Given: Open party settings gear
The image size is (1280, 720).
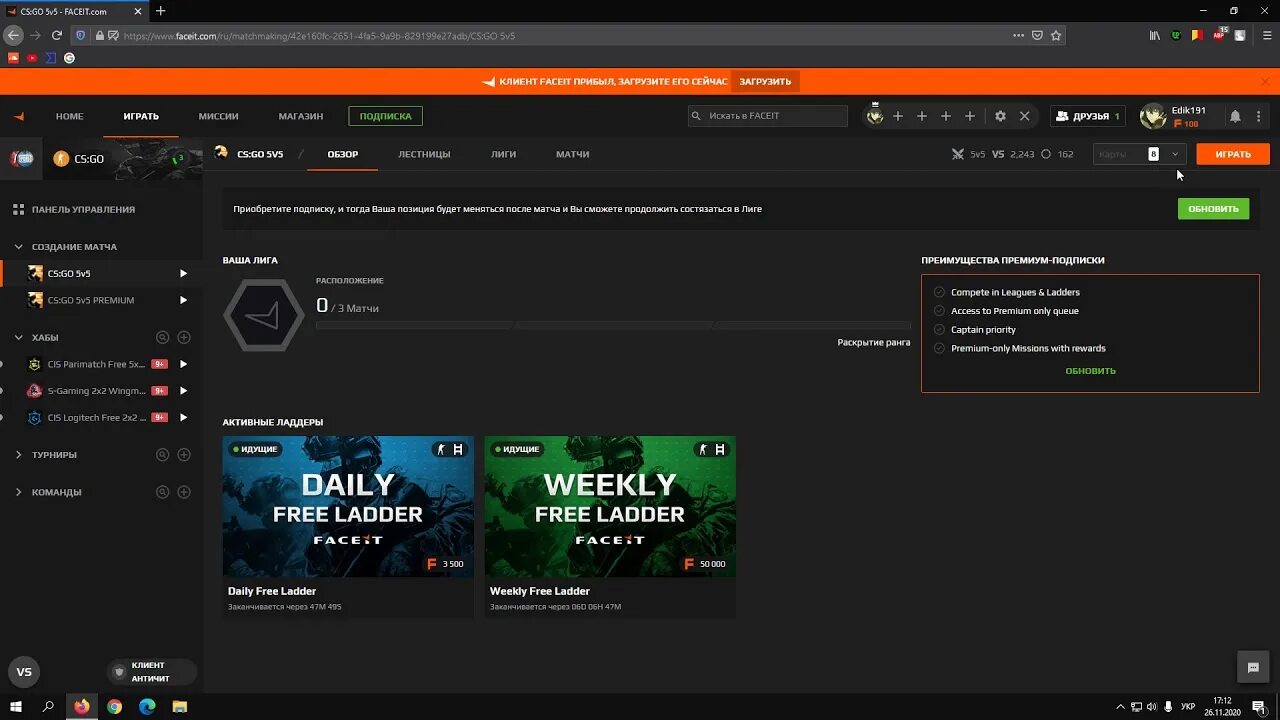Looking at the screenshot, I should tap(1000, 116).
